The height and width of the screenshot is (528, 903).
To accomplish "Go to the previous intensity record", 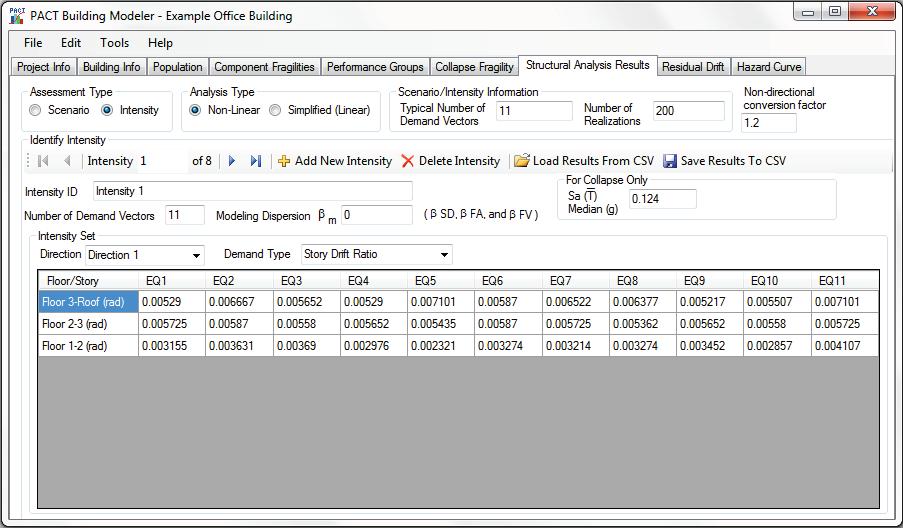I will click(x=67, y=161).
